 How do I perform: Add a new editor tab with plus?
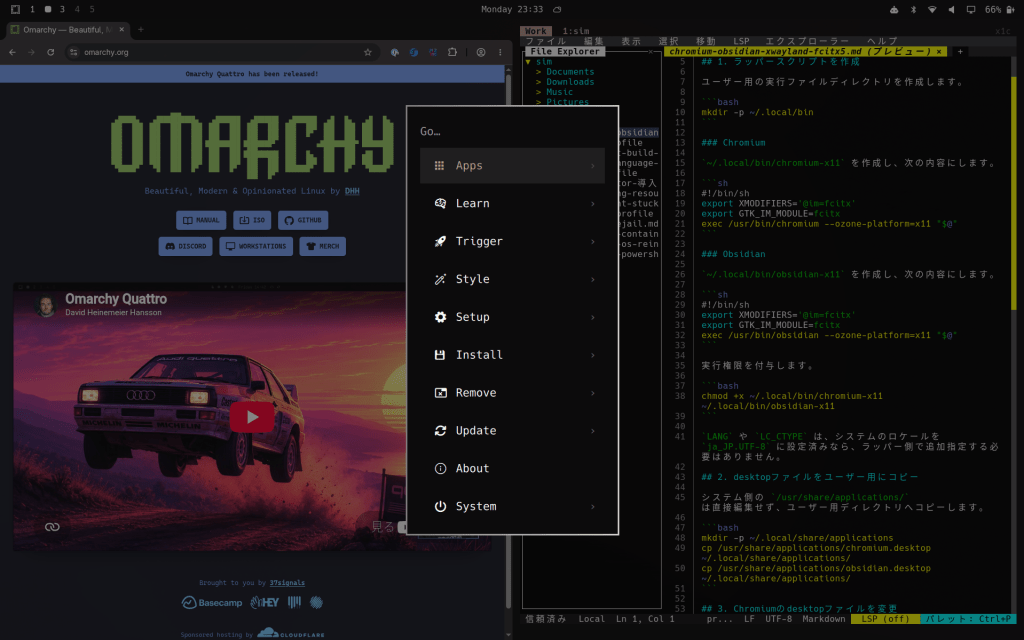coord(960,52)
